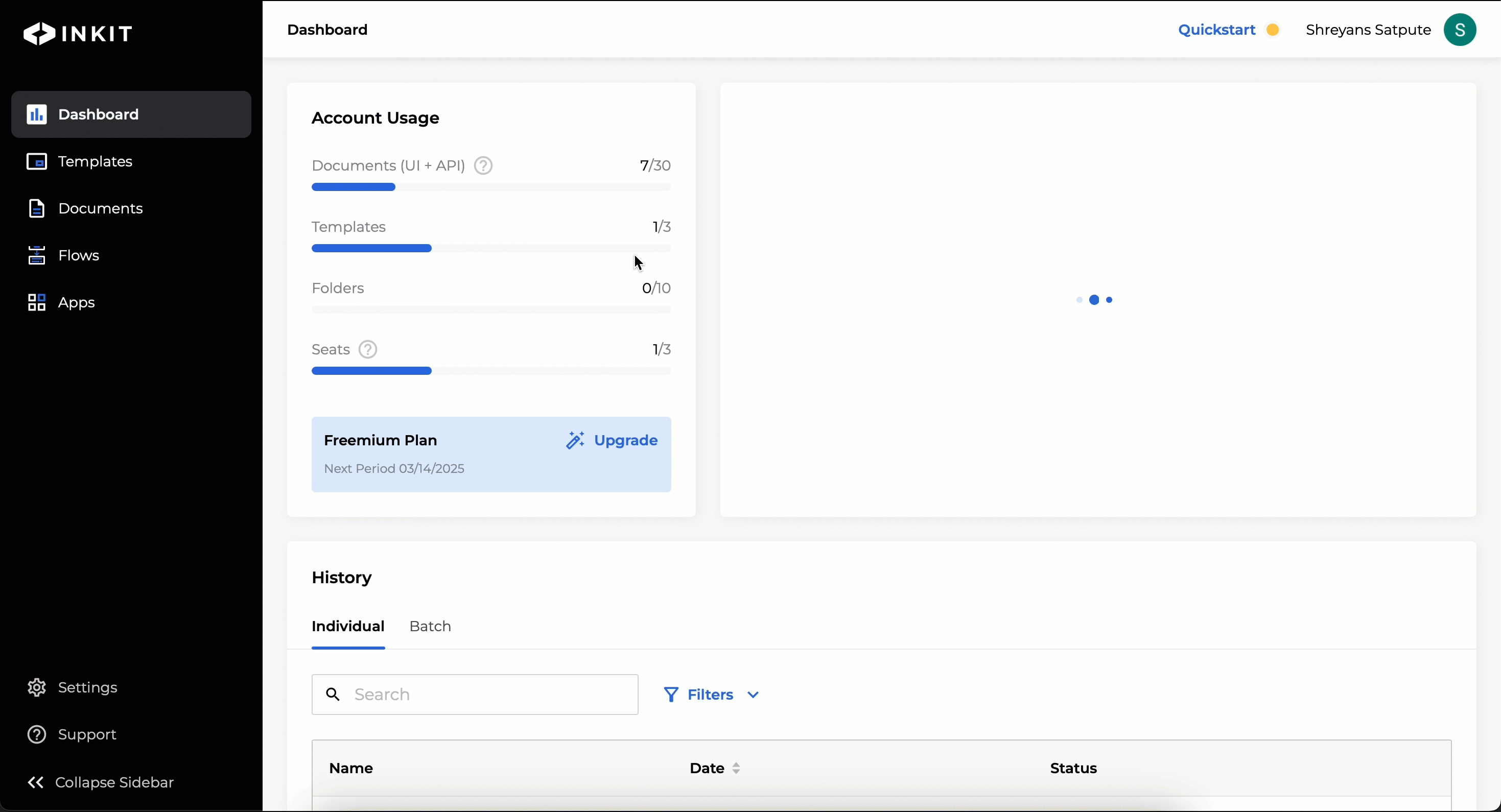Image resolution: width=1501 pixels, height=812 pixels.
Task: Click the Status column header
Action: [1073, 769]
